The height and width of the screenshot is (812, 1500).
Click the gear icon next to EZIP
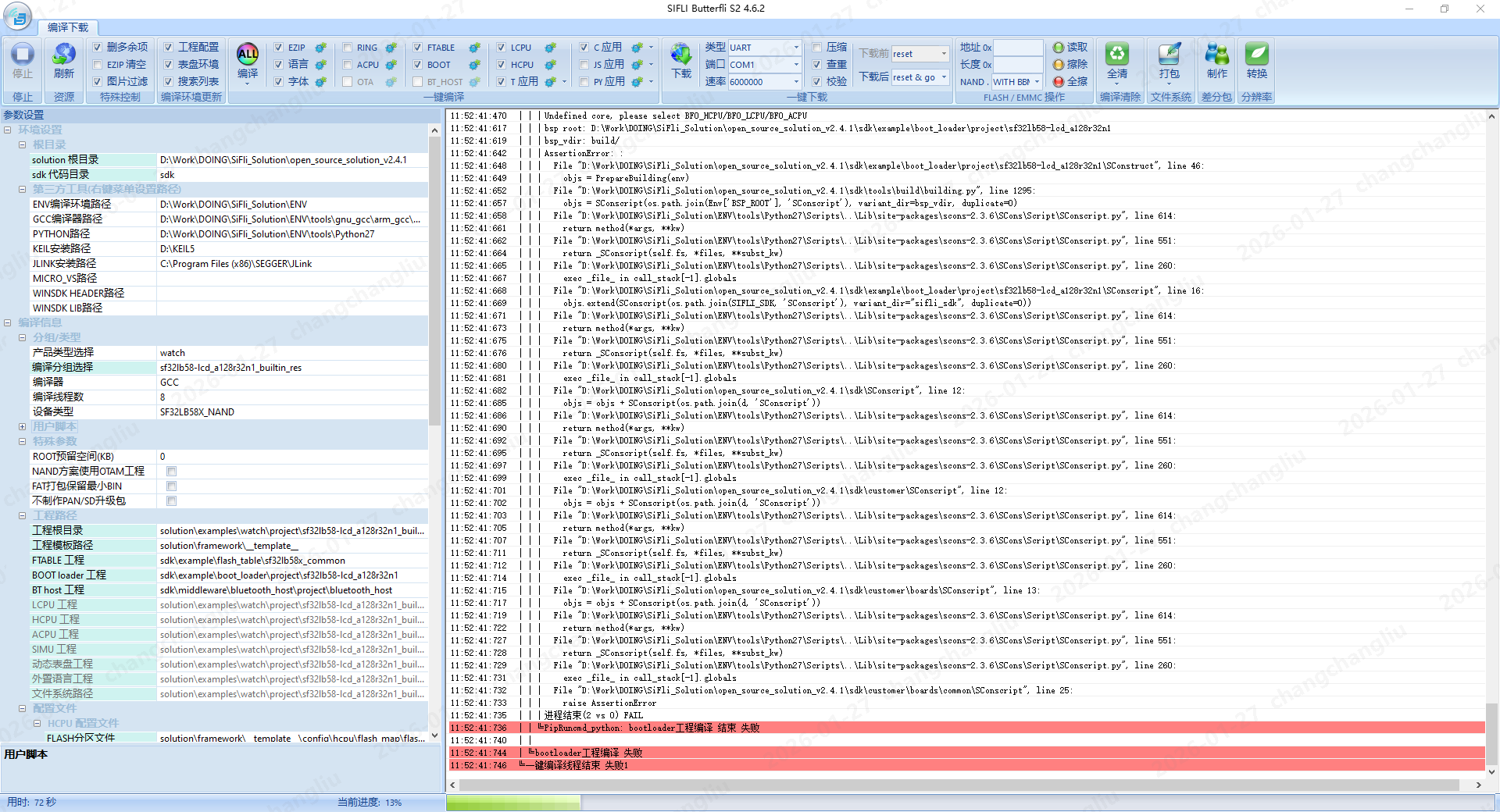coord(320,48)
